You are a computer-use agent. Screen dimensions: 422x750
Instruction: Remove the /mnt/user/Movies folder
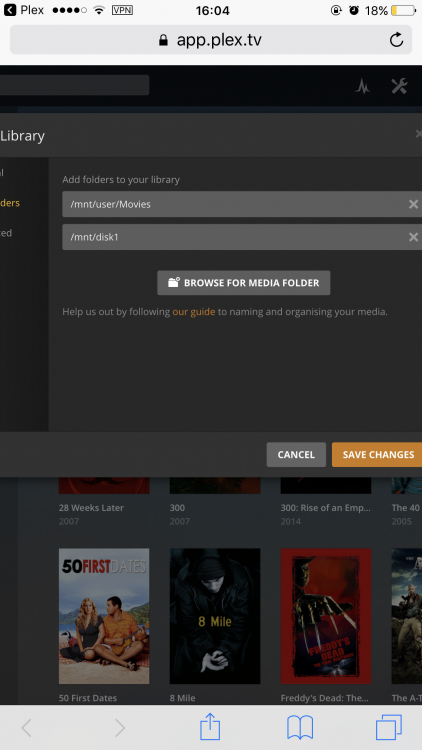(x=413, y=204)
